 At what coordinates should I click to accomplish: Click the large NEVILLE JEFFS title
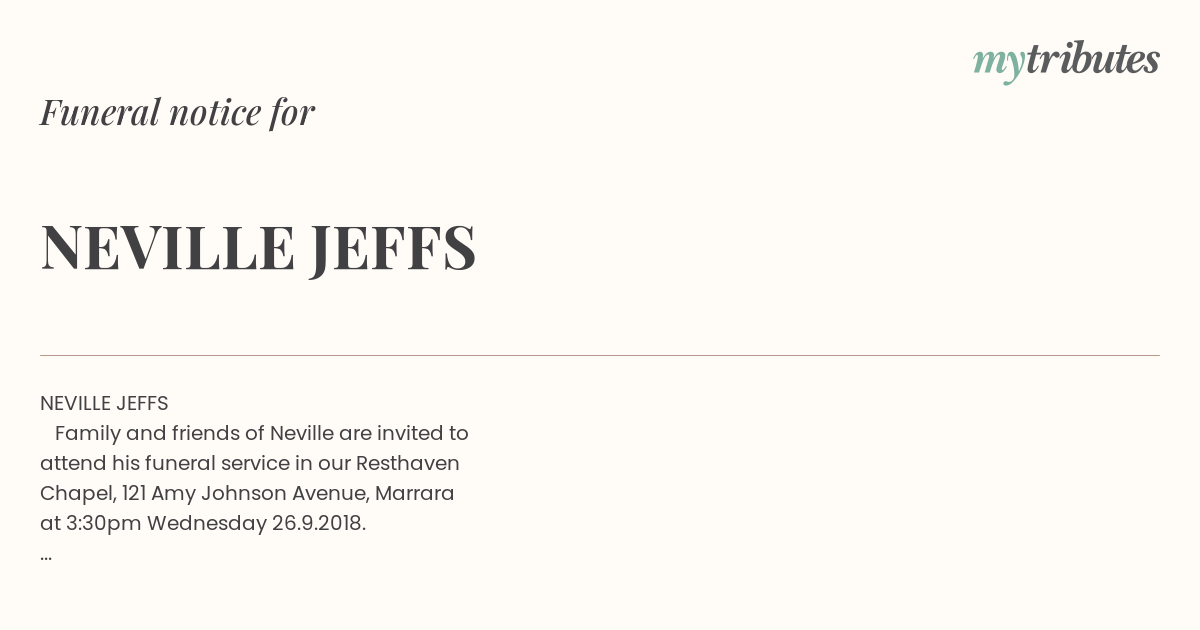(x=258, y=248)
